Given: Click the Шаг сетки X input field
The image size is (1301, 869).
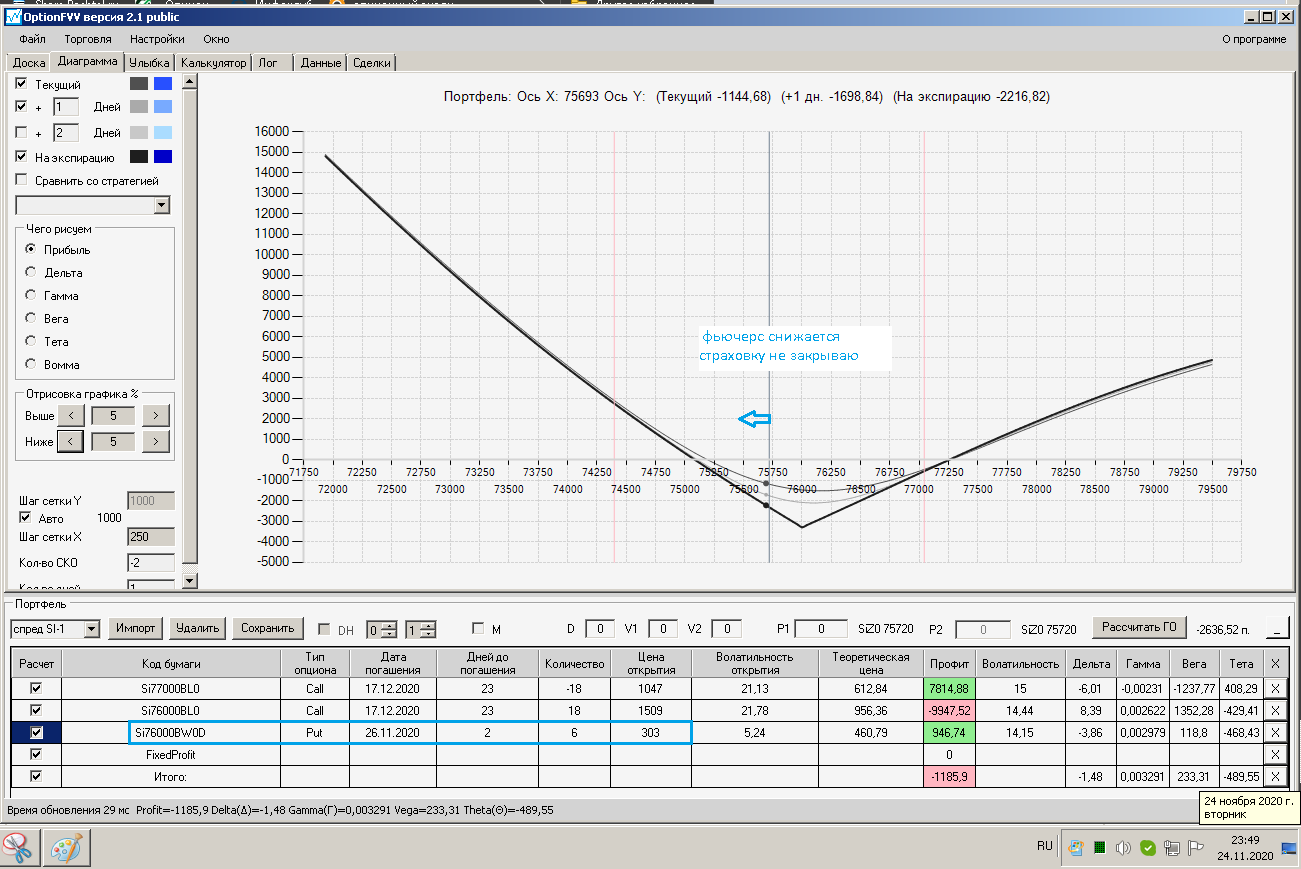Looking at the screenshot, I should tap(151, 537).
